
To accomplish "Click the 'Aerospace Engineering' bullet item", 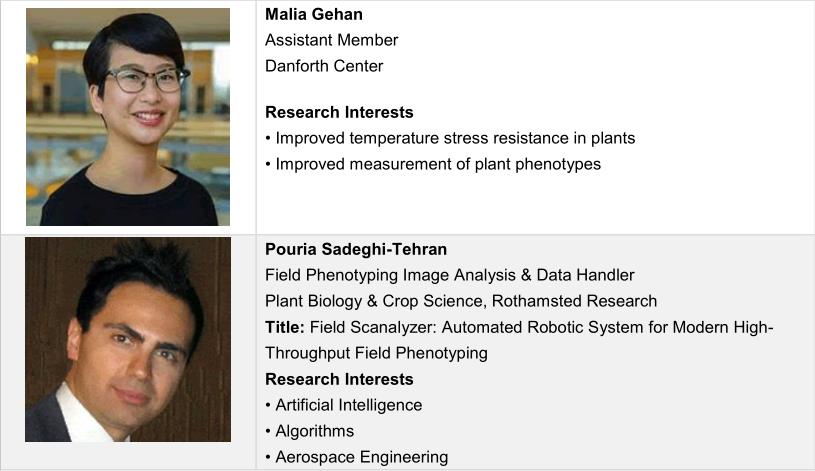I will pyautogui.click(x=361, y=457).
